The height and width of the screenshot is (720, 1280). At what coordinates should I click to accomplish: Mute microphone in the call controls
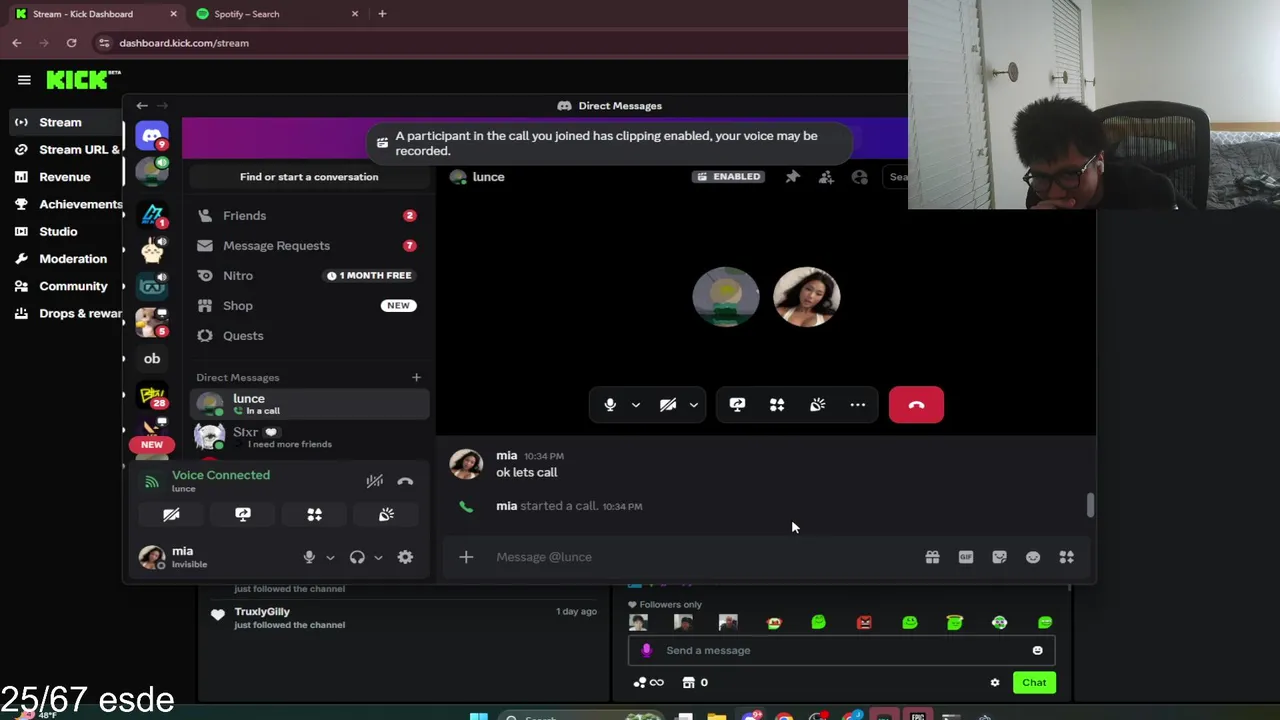(610, 405)
